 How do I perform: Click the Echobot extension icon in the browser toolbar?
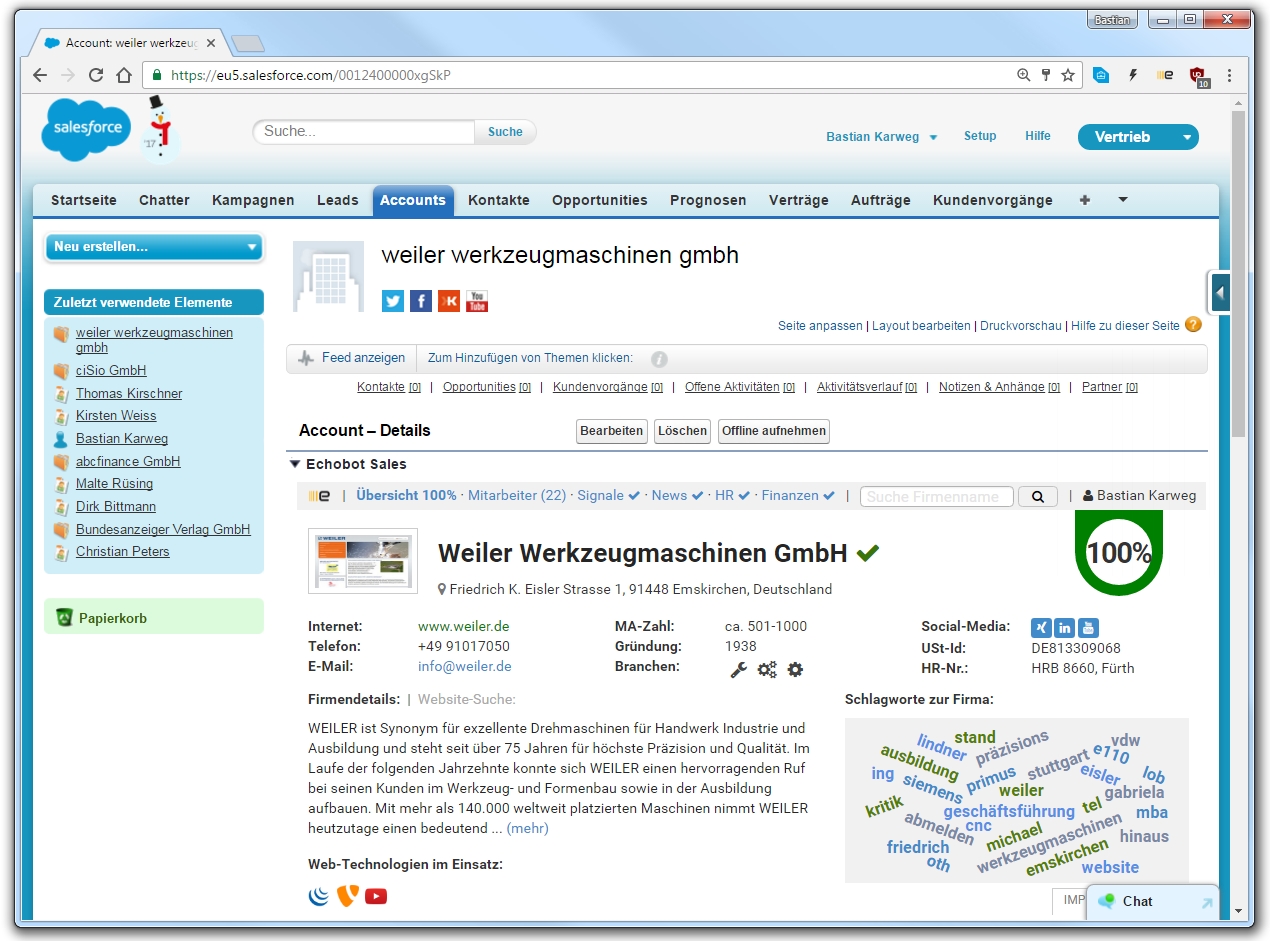pos(1165,75)
